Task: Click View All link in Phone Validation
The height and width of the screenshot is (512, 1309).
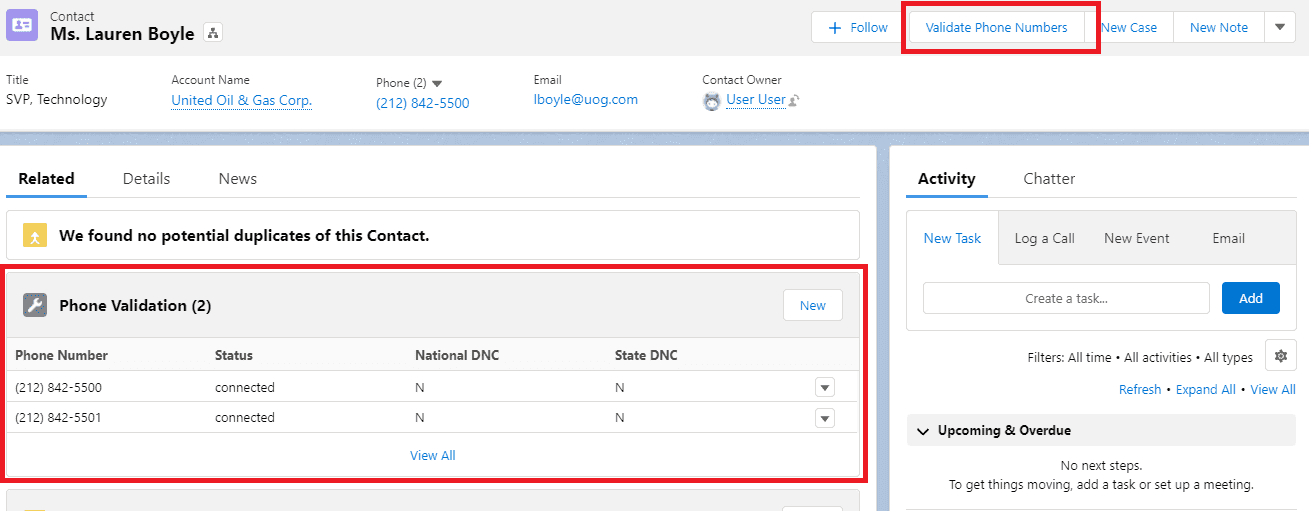Action: 432,455
